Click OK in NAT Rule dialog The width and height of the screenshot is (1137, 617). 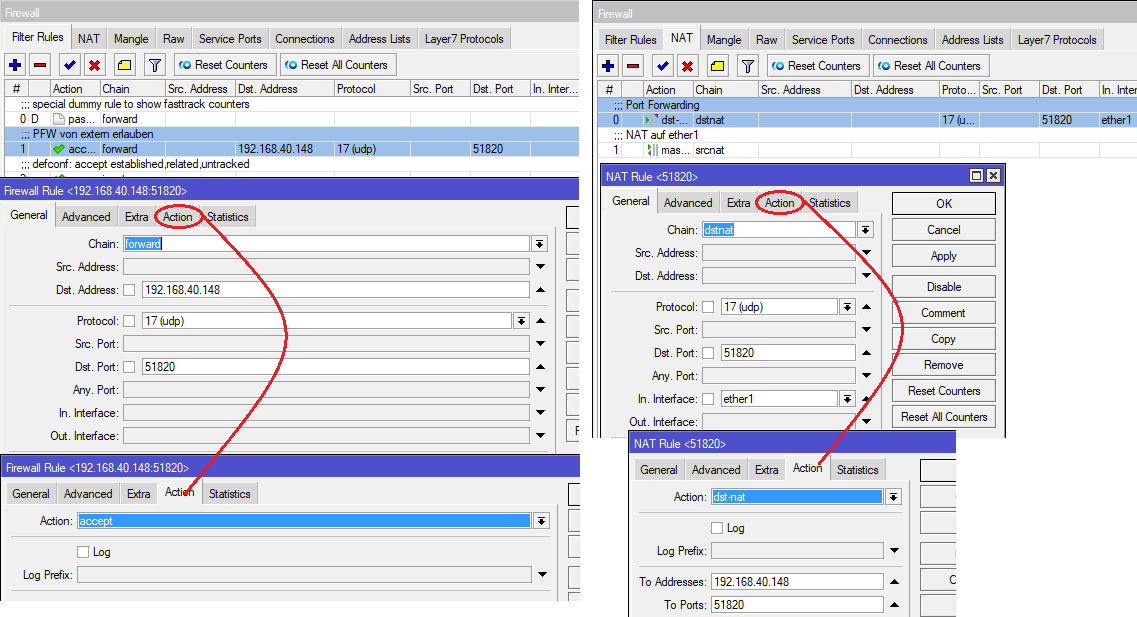coord(943,204)
